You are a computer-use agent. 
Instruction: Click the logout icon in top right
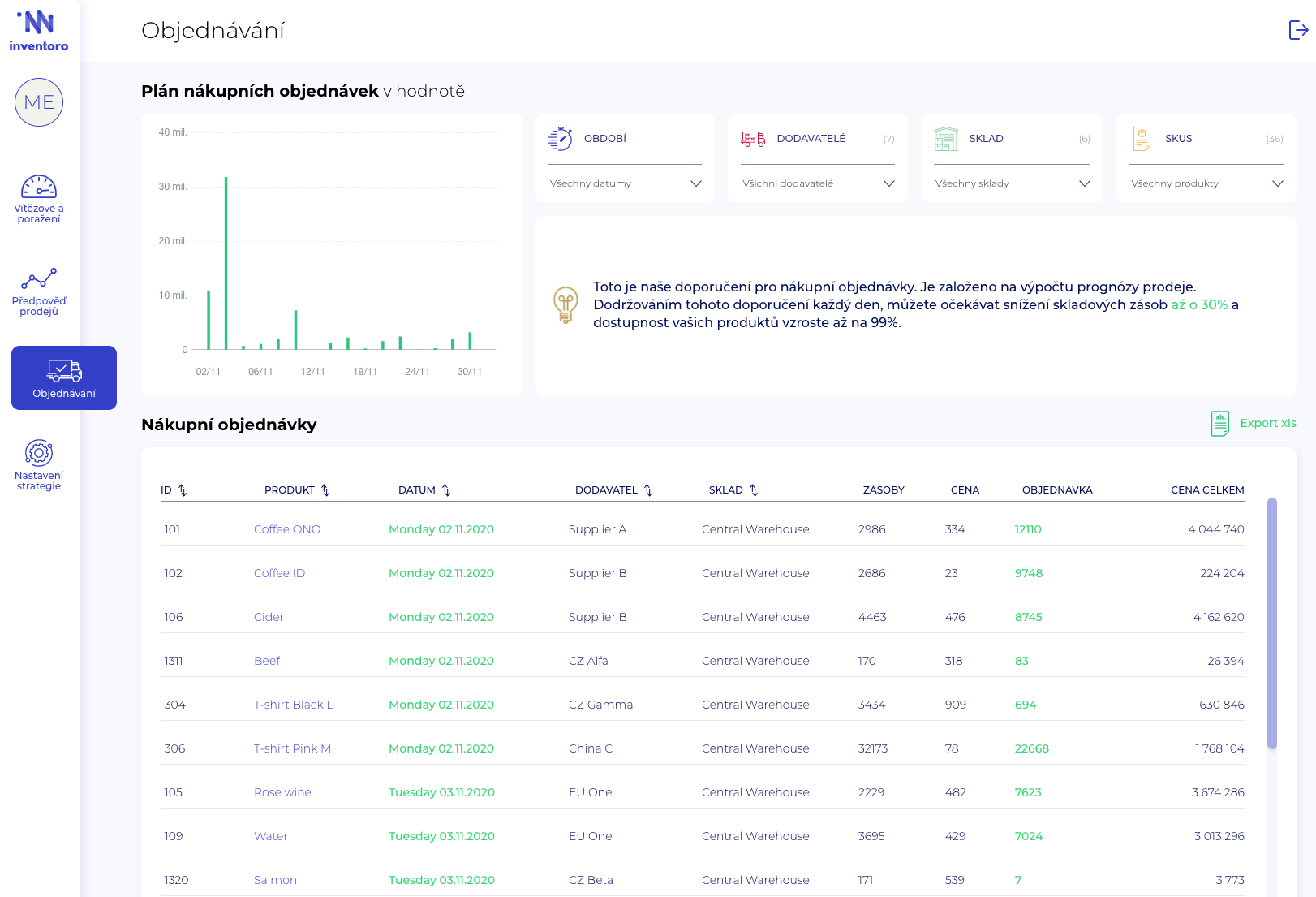1298,30
